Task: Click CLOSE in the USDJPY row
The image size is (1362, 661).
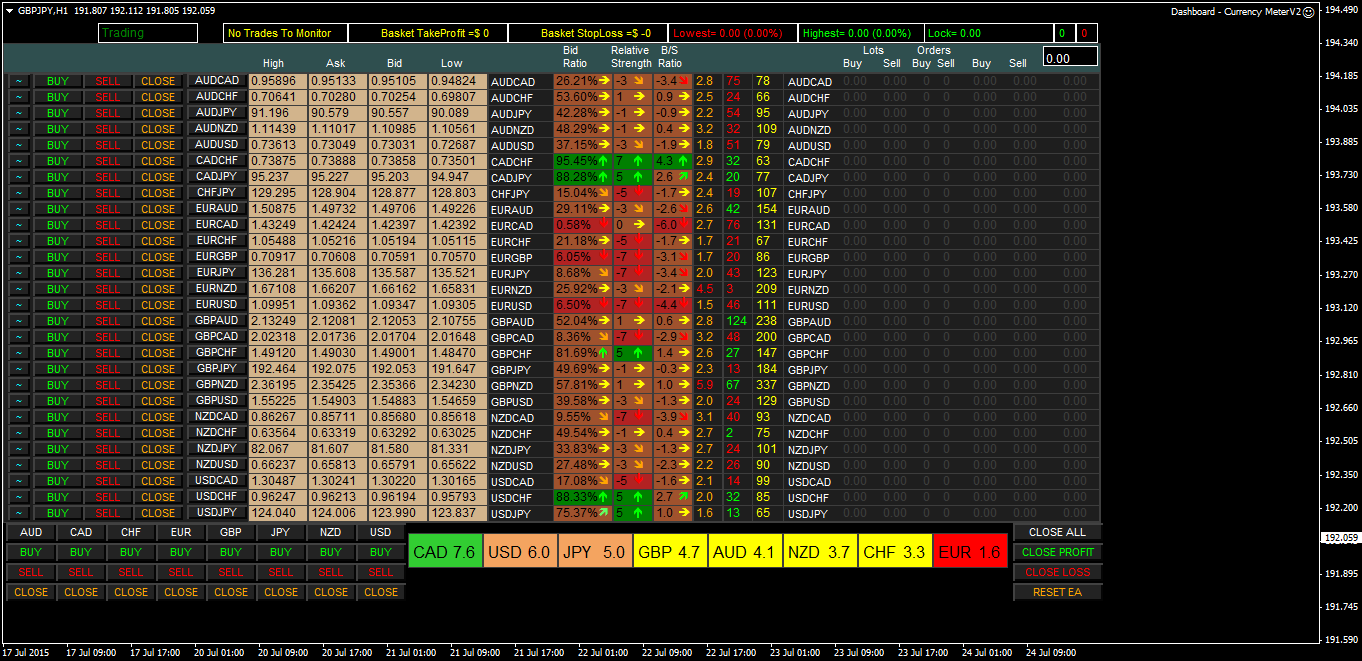Action: pyautogui.click(x=158, y=513)
